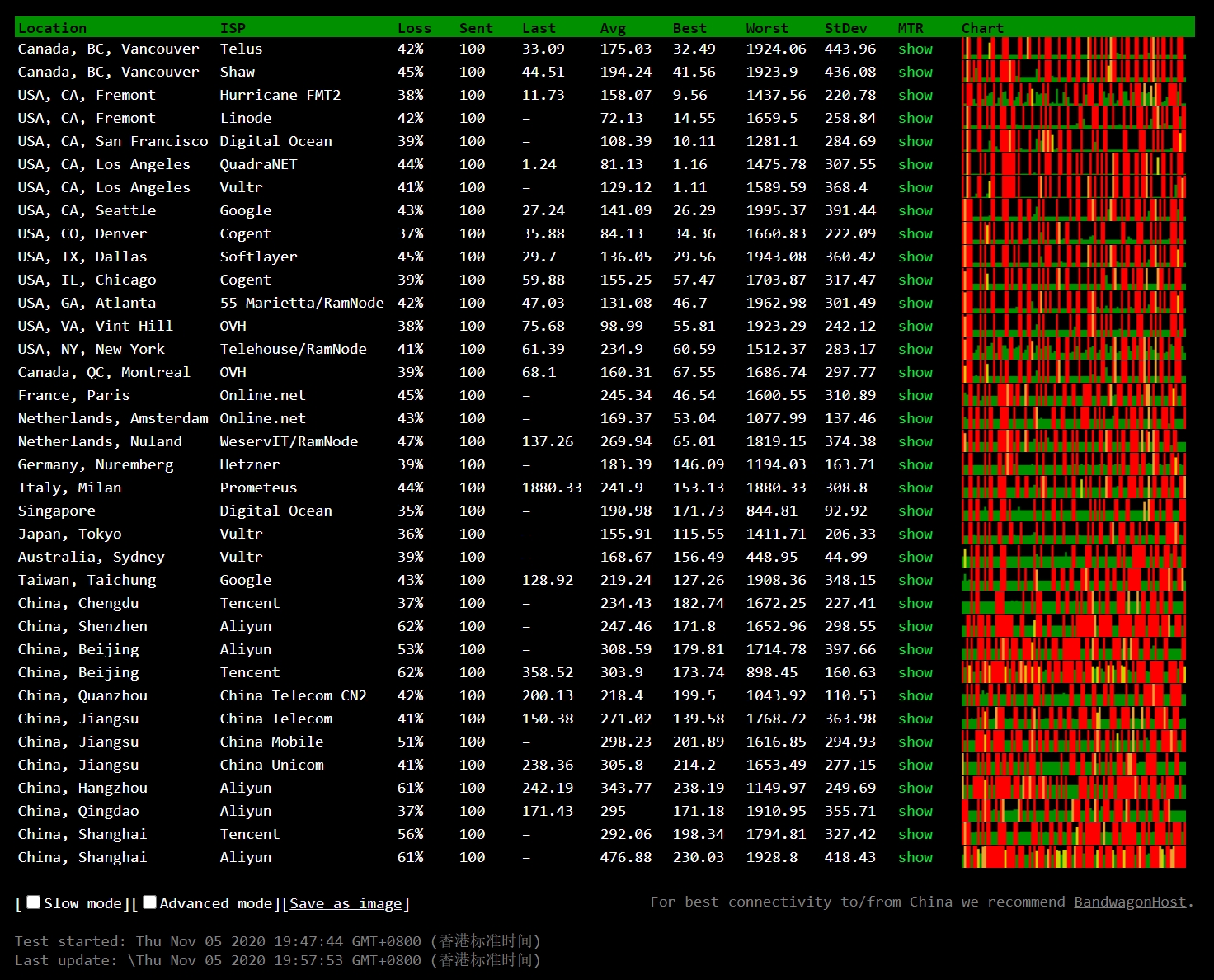Show MTR for Beijing Tencent
This screenshot has height=980, width=1214.
pyautogui.click(x=915, y=672)
